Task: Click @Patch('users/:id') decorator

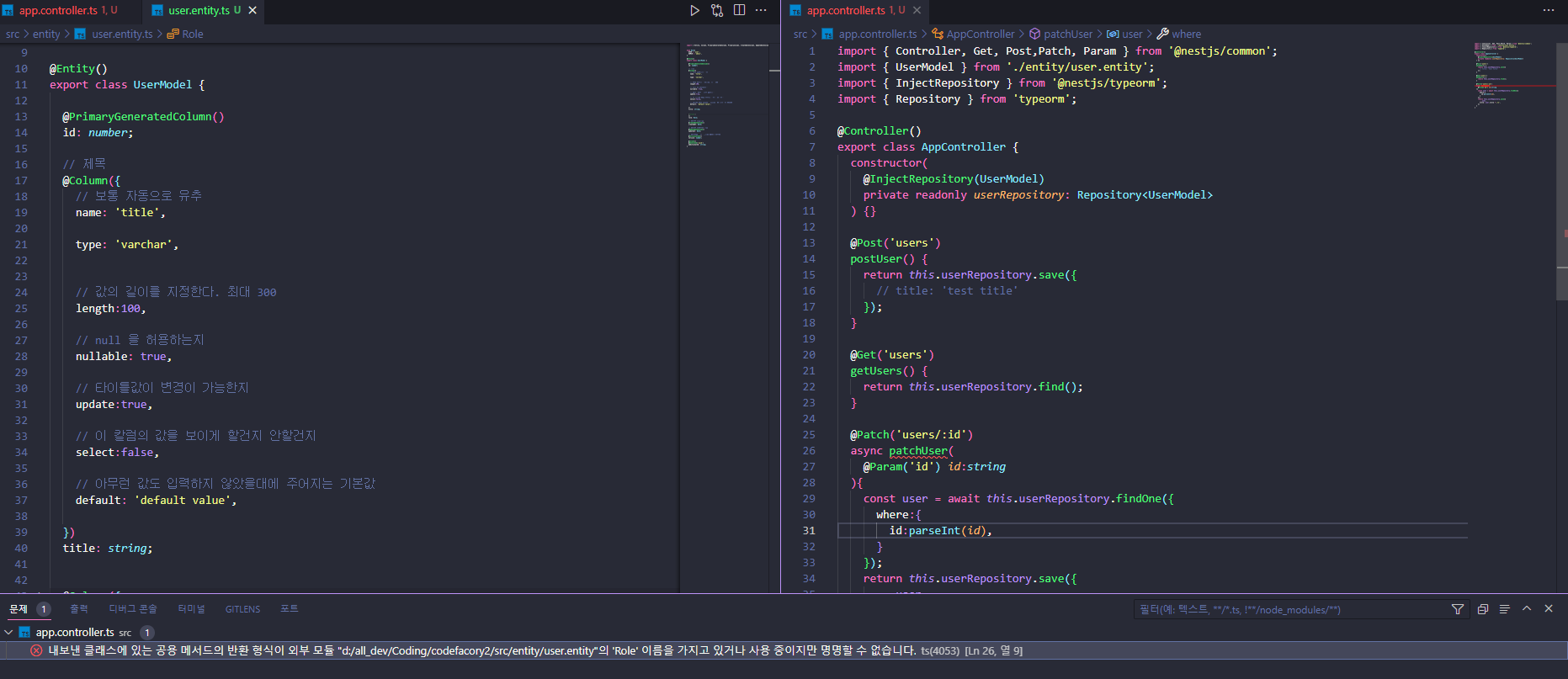Action: tap(912, 435)
